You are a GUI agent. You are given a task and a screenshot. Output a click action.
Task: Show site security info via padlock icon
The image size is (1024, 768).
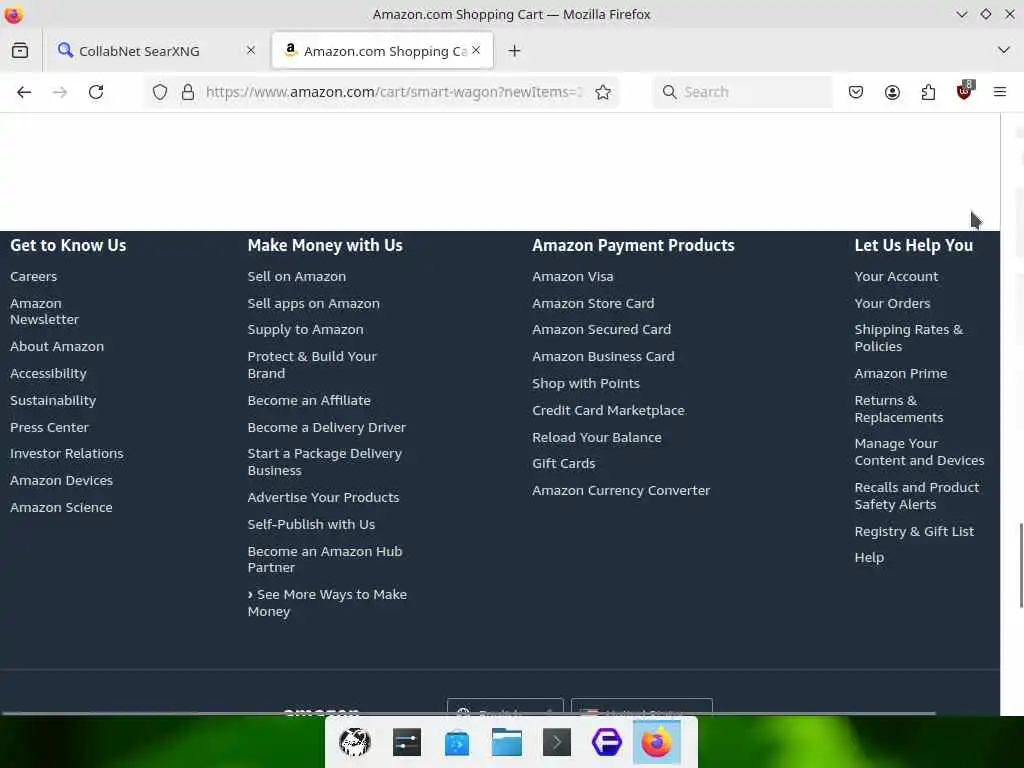[188, 92]
